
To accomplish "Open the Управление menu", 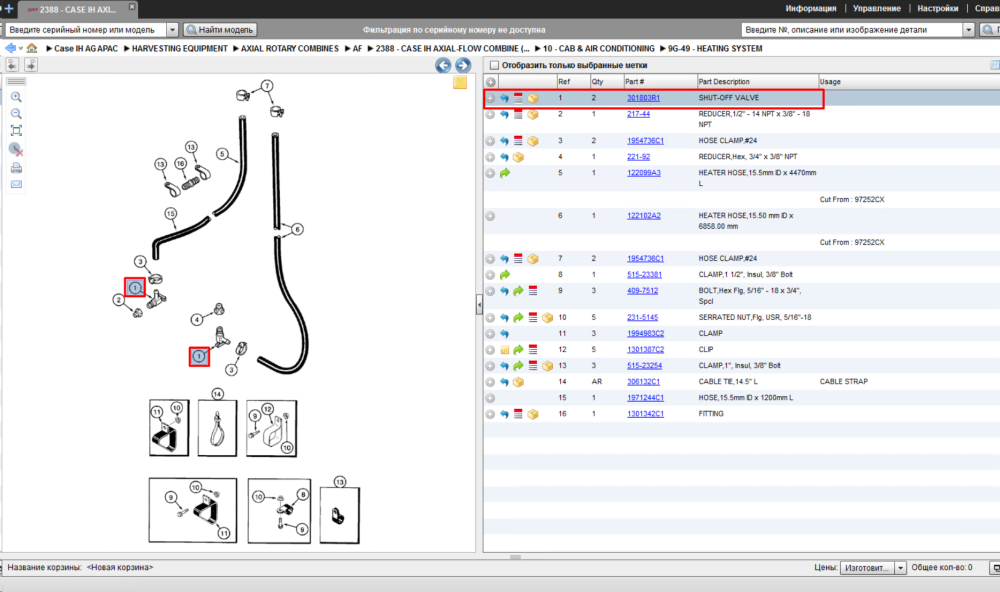I will 877,8.
